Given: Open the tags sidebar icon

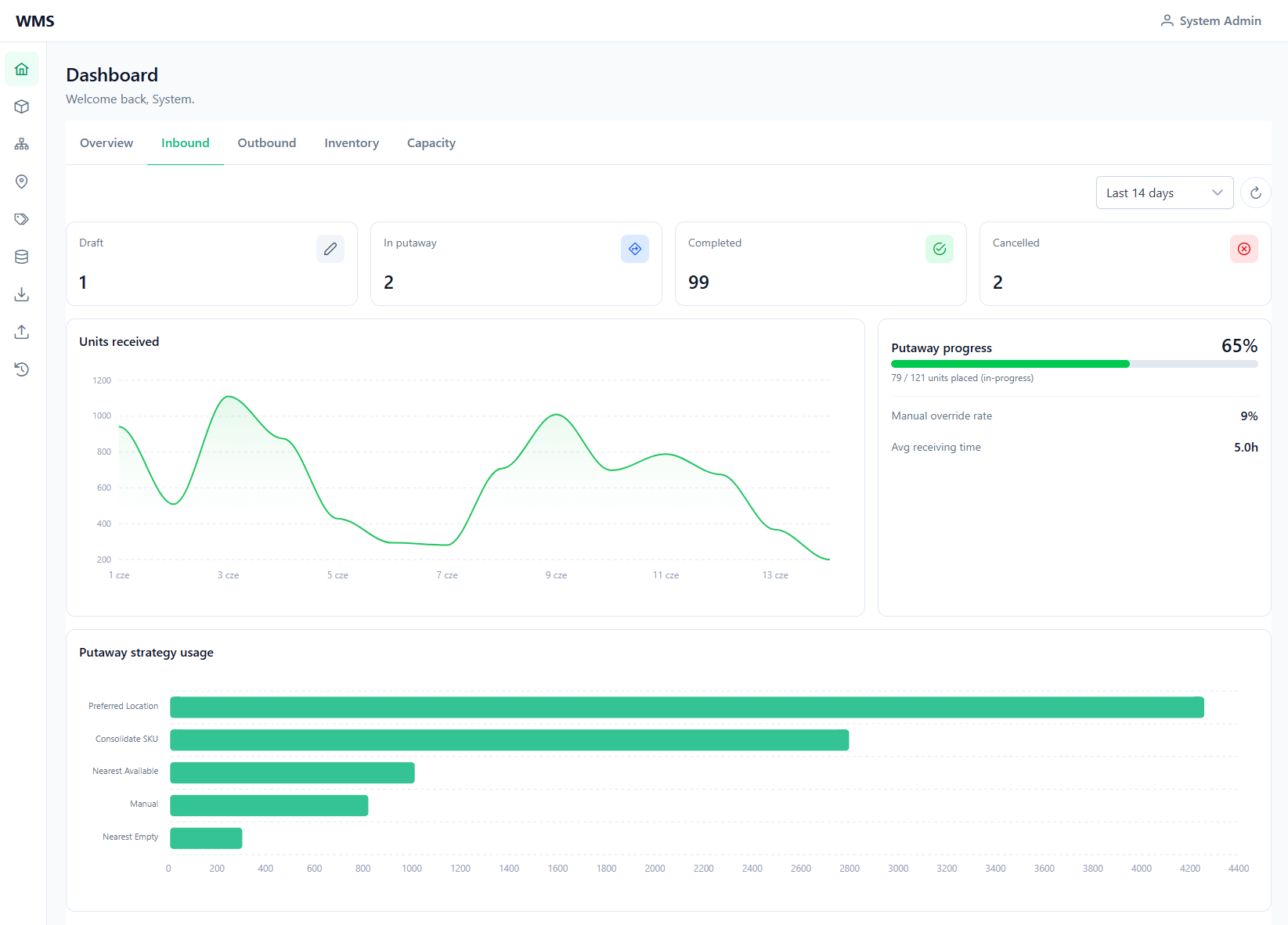Looking at the screenshot, I should point(22,219).
